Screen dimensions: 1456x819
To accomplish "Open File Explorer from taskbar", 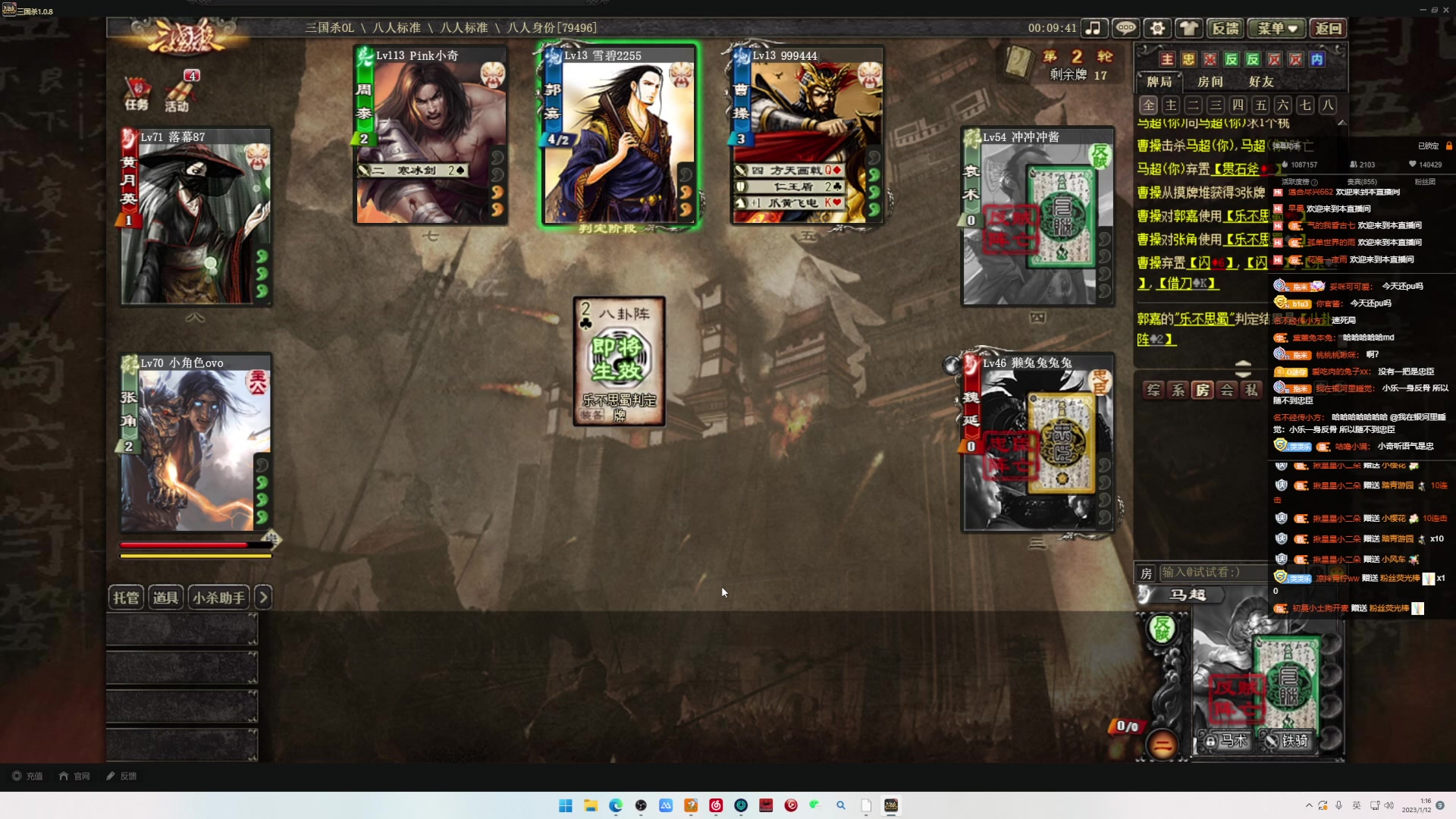I will [591, 805].
